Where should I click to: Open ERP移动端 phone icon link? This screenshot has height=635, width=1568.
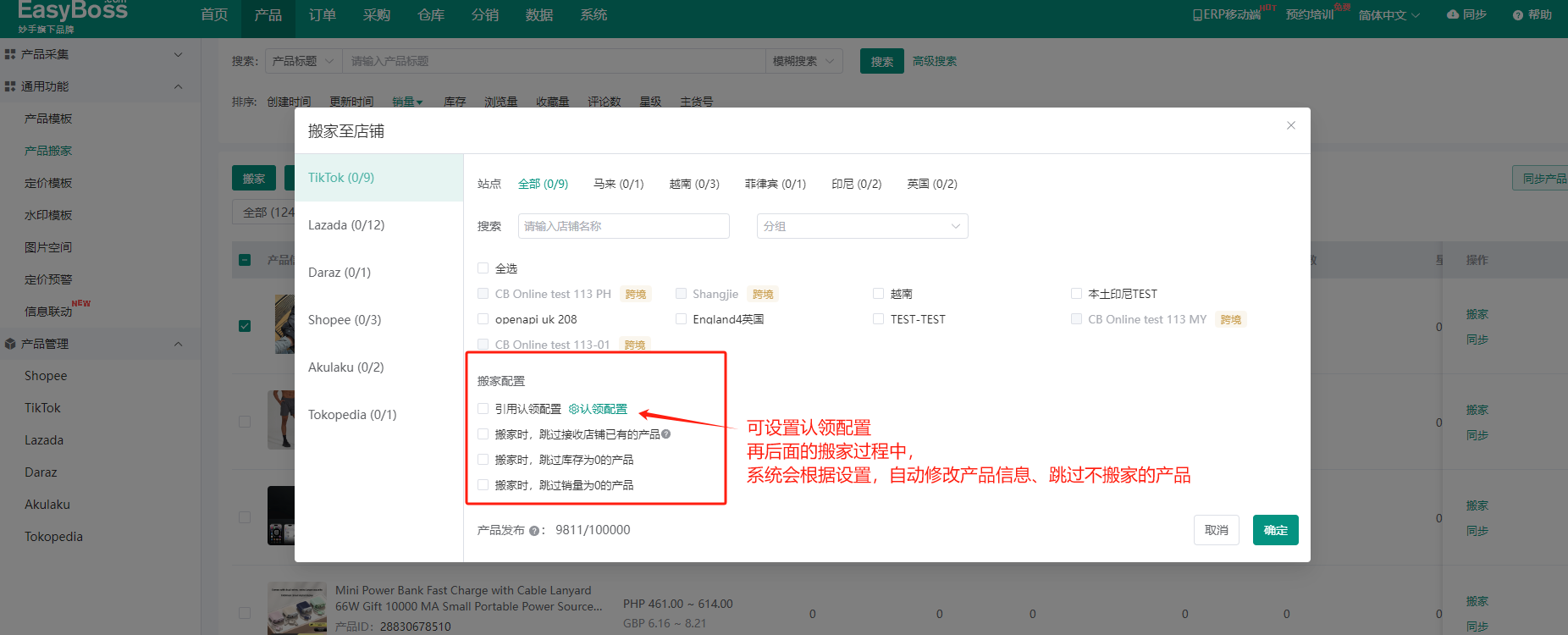click(x=1197, y=14)
